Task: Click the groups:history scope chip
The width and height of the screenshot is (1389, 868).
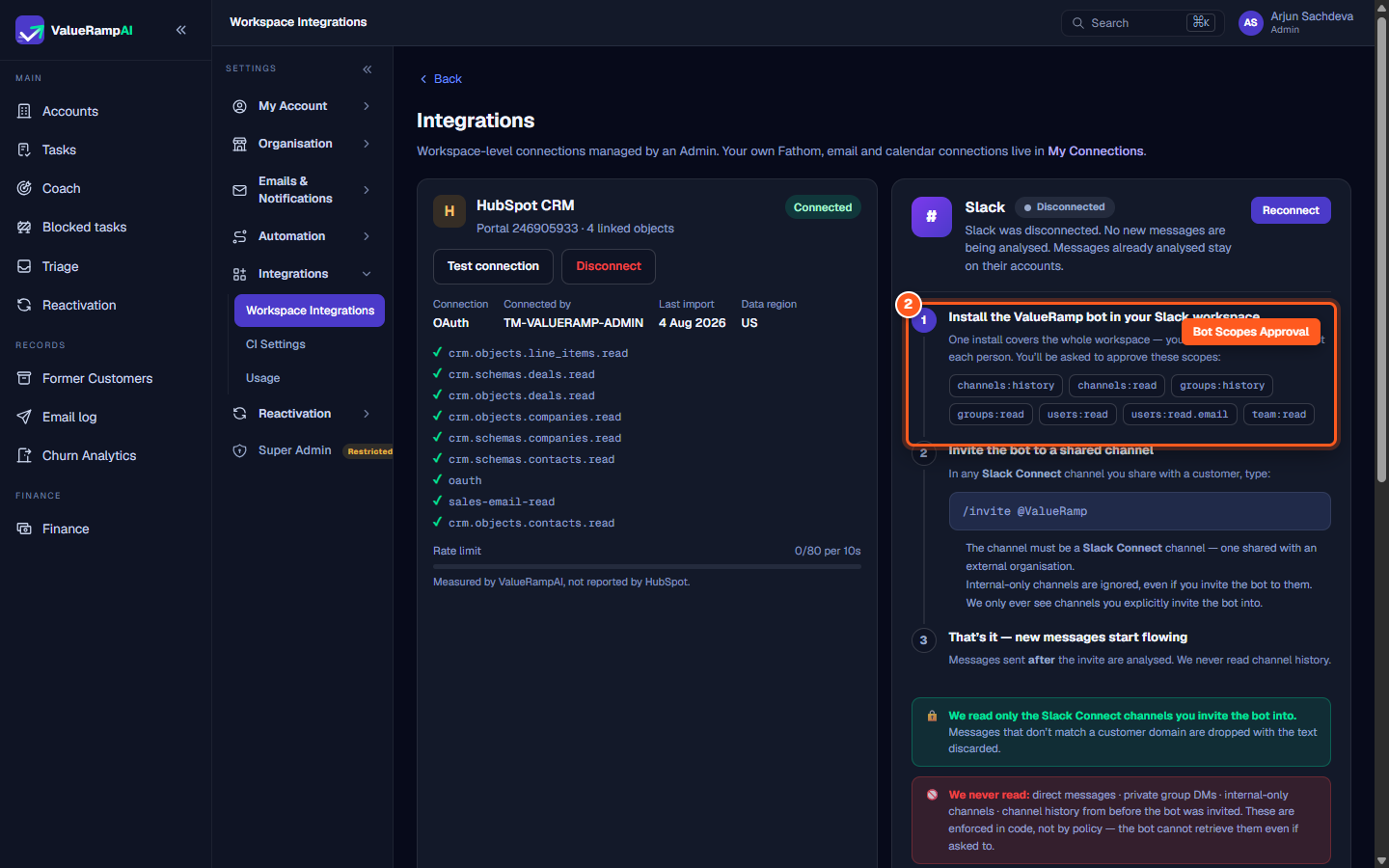Action: [1222, 386]
